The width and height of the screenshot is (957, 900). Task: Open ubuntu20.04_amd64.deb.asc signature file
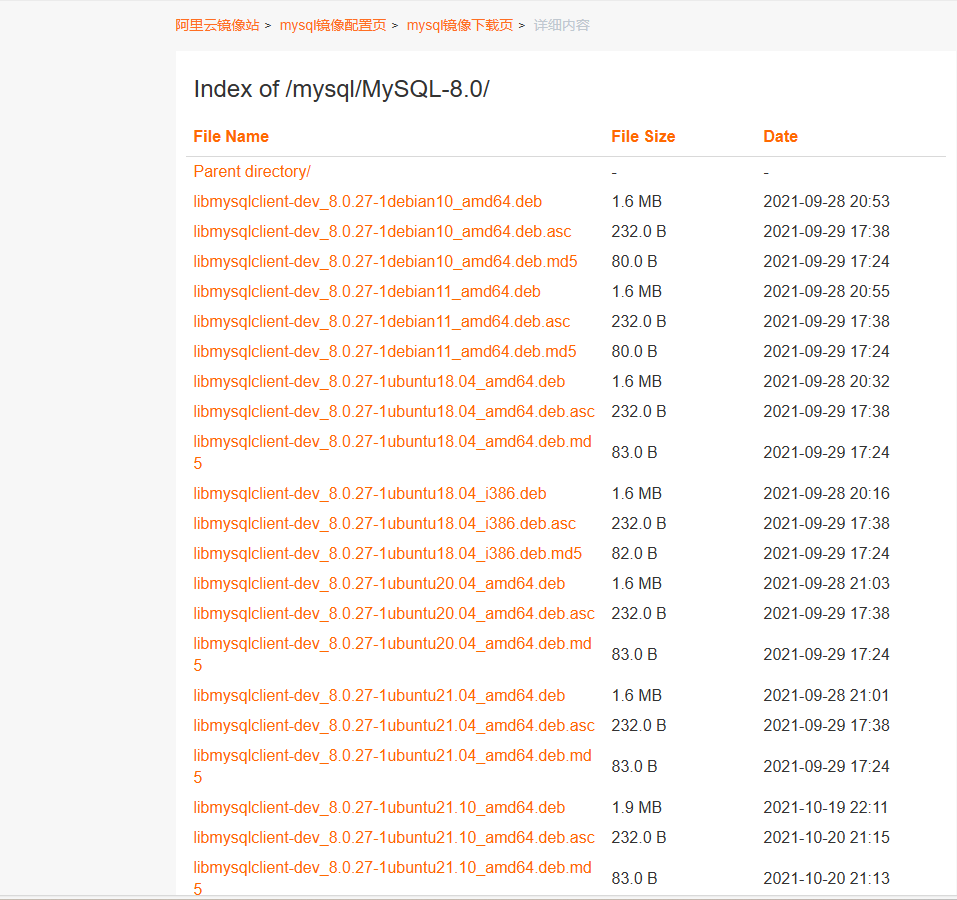pos(394,613)
